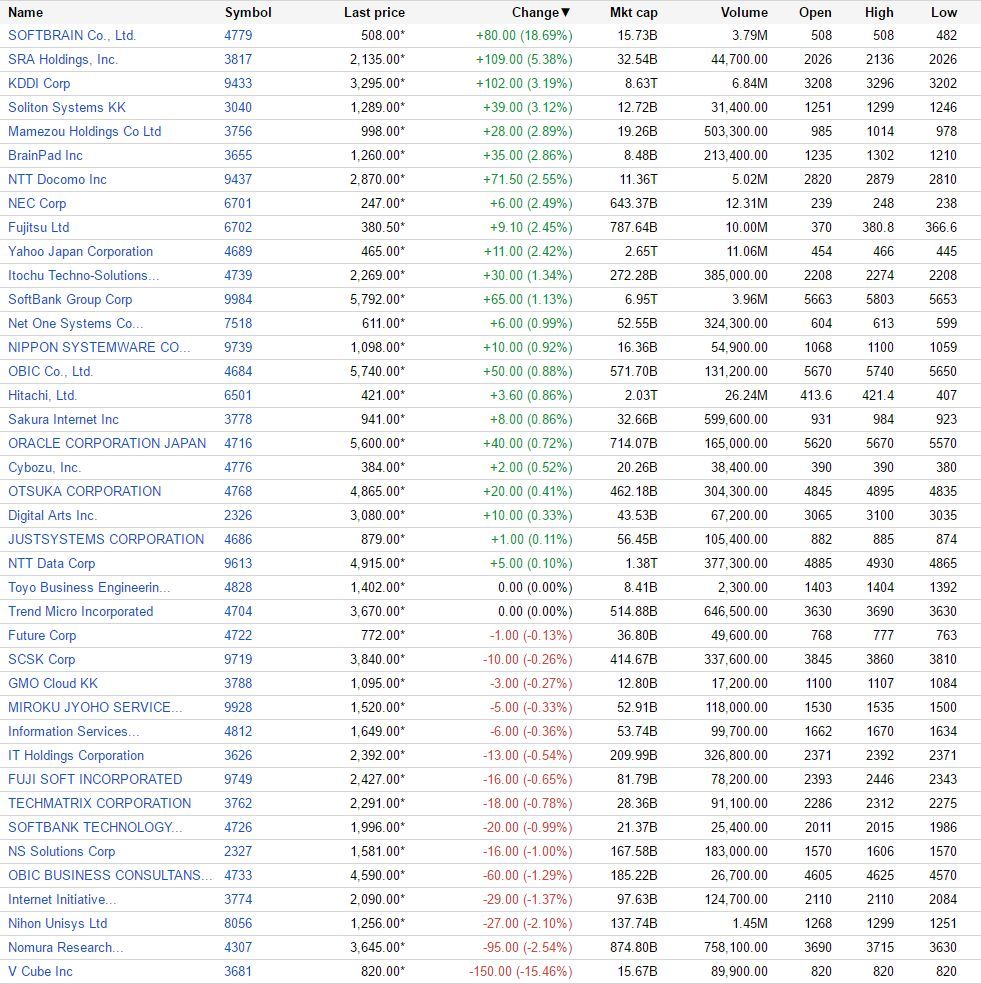The image size is (981, 984).
Task: Open IT Holdings Corporation link
Action: [76, 756]
